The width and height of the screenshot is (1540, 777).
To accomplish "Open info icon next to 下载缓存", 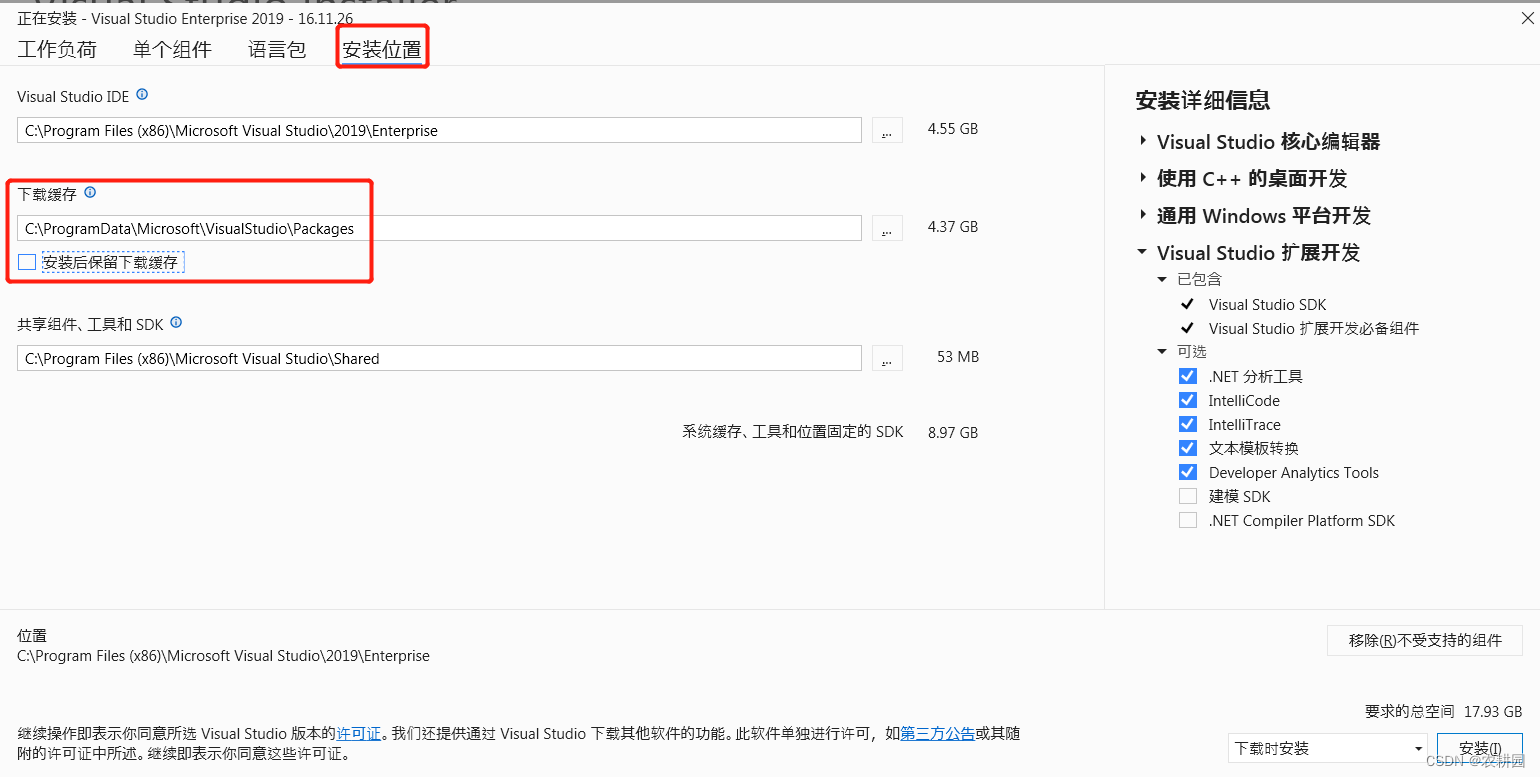I will [x=90, y=192].
